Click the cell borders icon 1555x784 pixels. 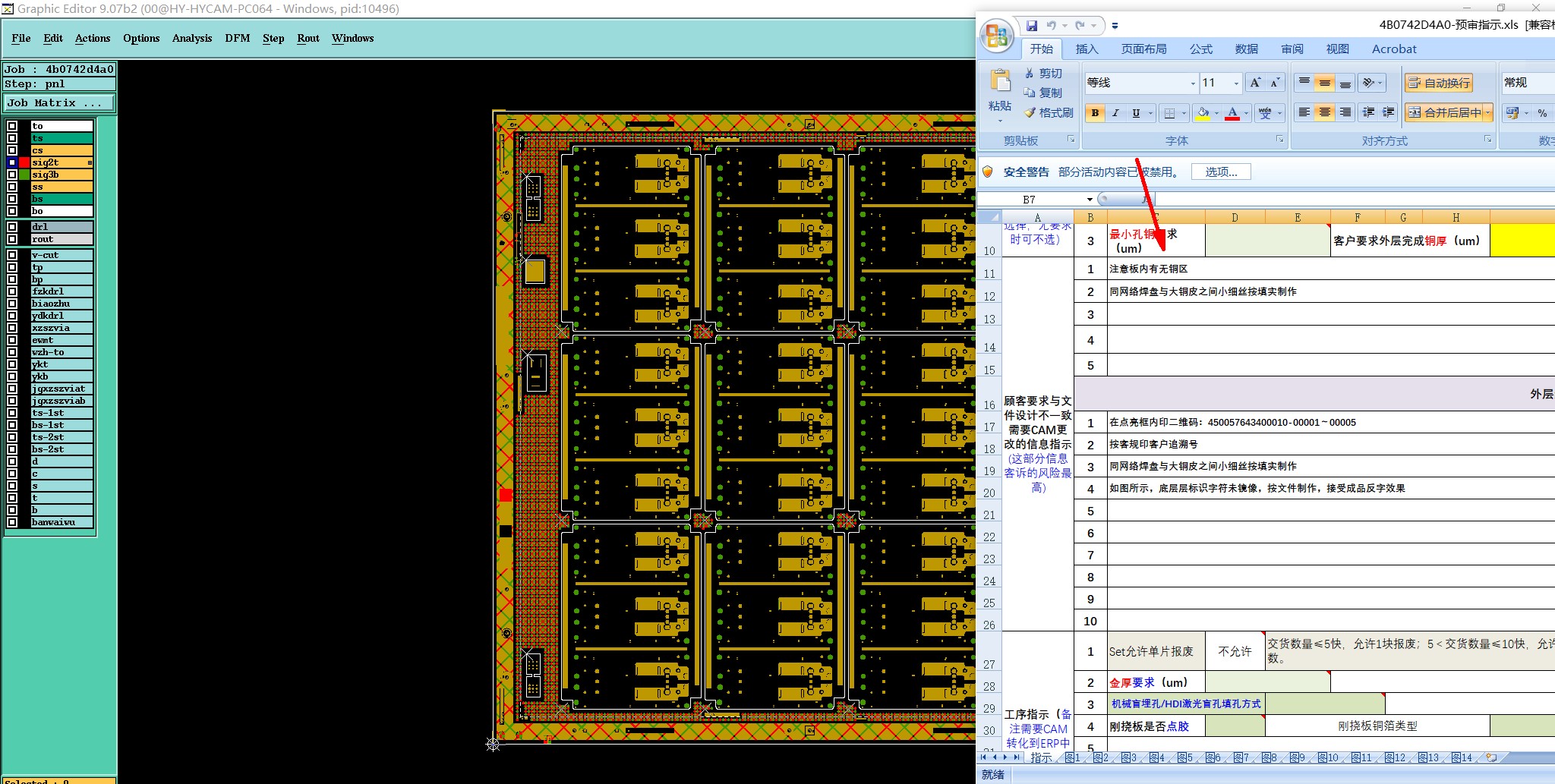[x=1170, y=113]
